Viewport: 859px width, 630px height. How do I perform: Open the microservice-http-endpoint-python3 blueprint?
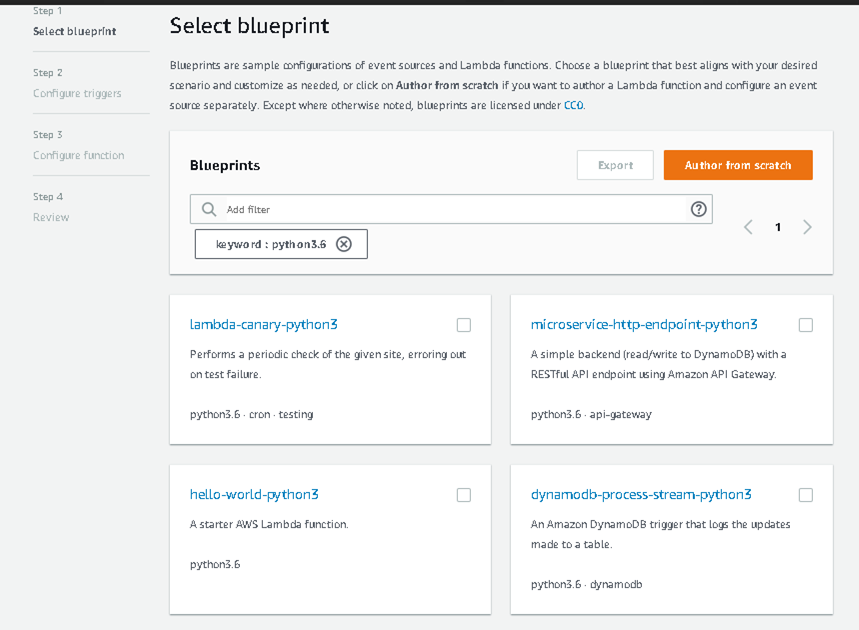click(644, 325)
